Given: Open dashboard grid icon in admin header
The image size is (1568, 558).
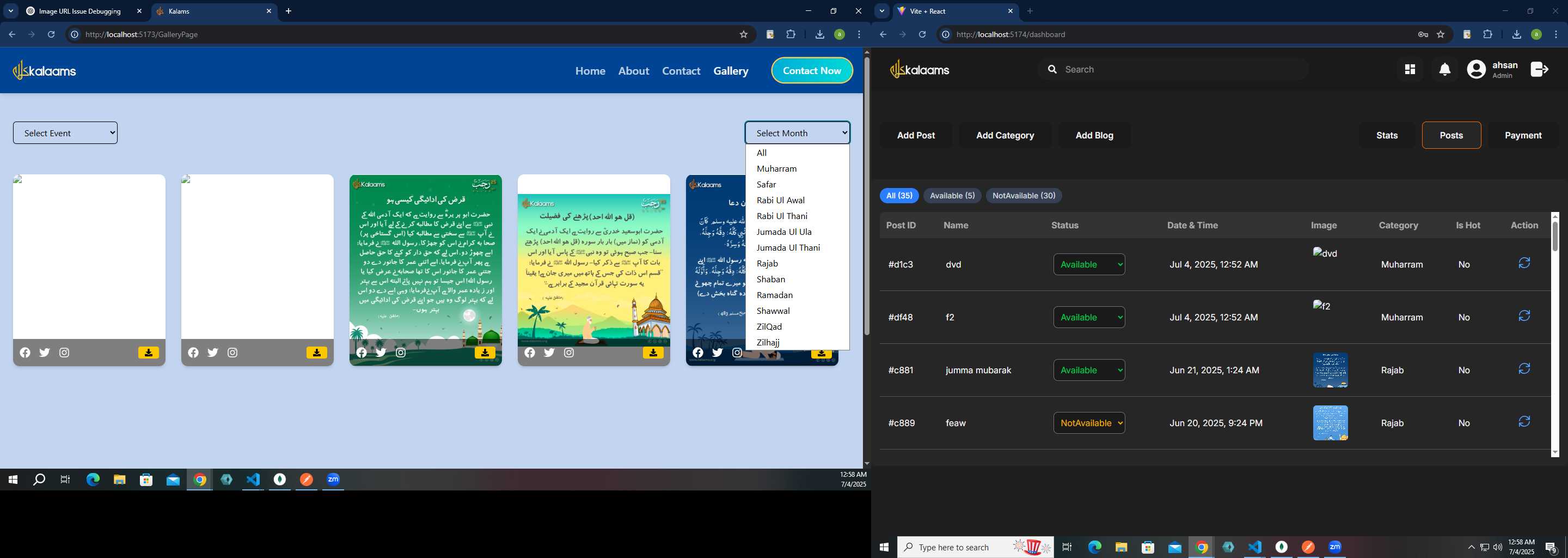Looking at the screenshot, I should pos(1410,69).
